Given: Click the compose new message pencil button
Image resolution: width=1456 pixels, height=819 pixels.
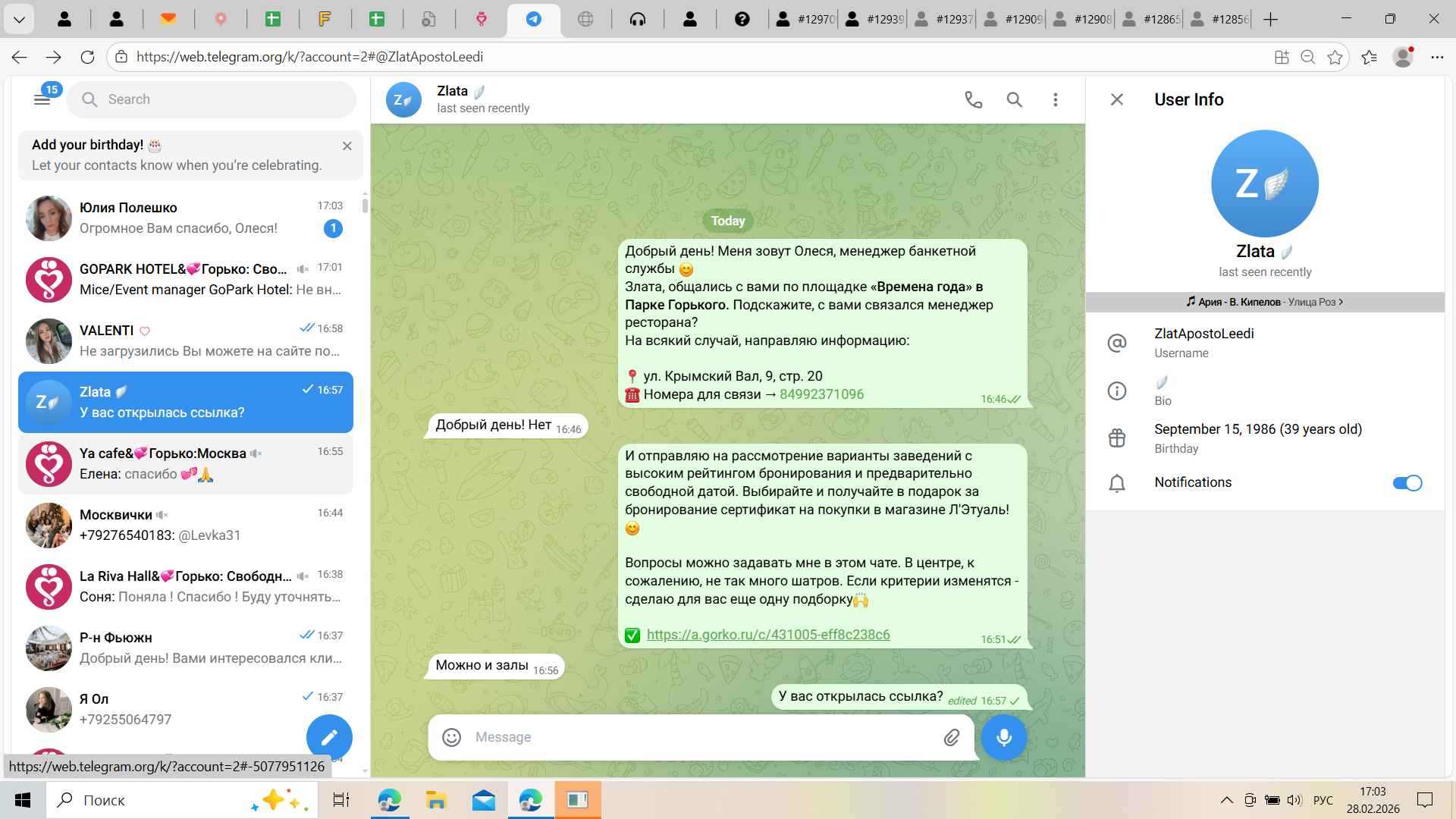Looking at the screenshot, I should 329,737.
